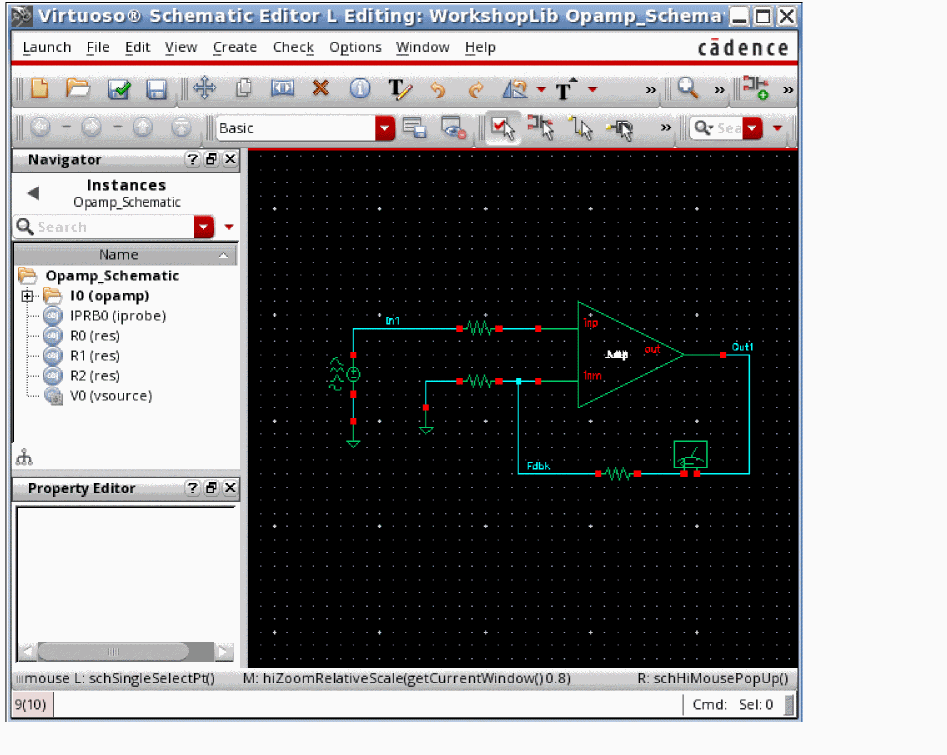The image size is (947, 755).
Task: Click the Undo arrow icon
Action: [x=437, y=89]
